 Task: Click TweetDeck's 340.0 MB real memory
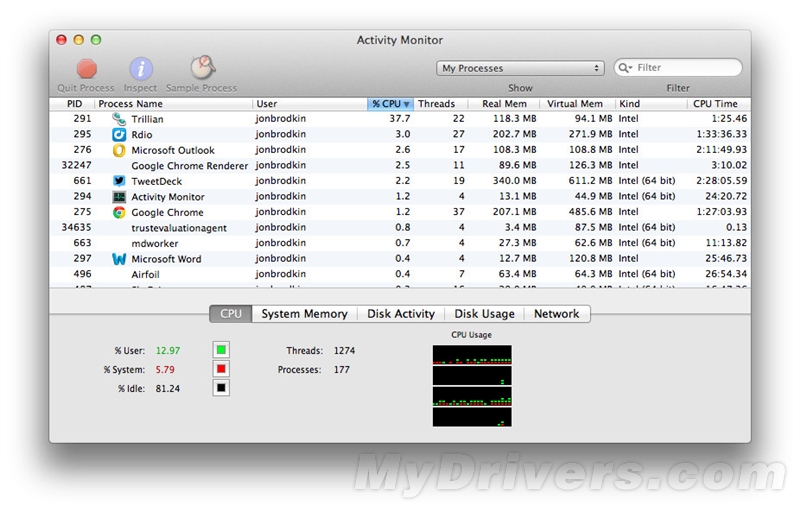click(514, 181)
